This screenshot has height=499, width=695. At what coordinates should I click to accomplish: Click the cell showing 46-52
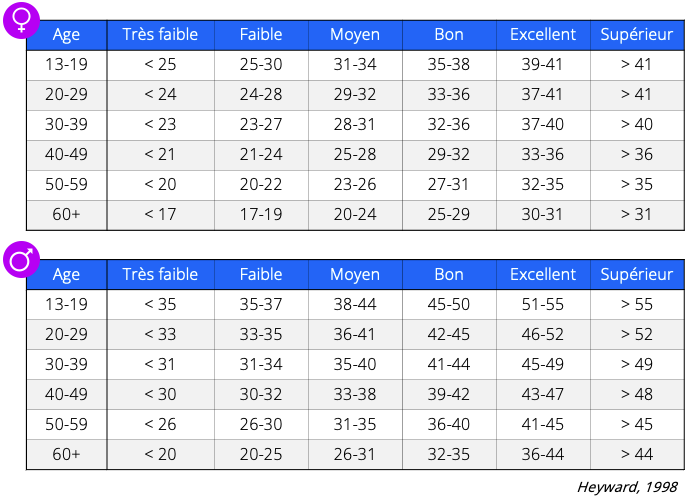(543, 335)
